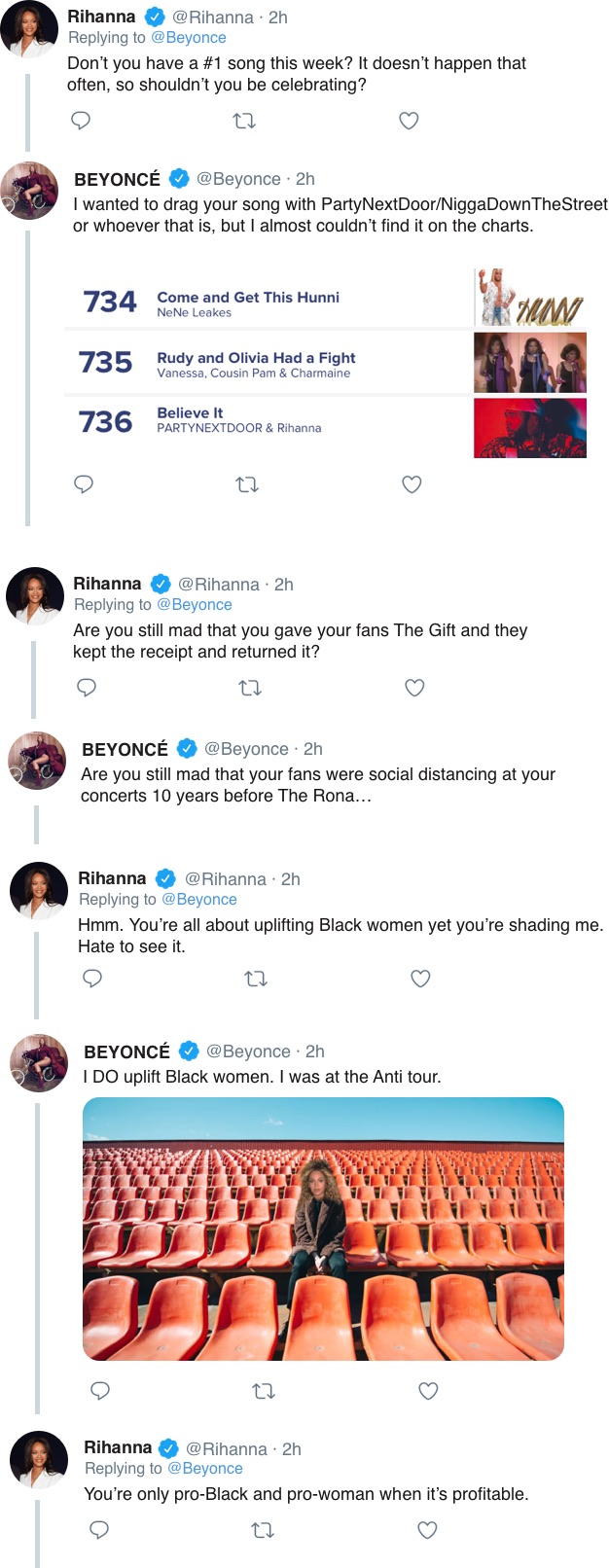Retweet Beyoncé's charts tweet
The image size is (609, 1568).
point(248,484)
